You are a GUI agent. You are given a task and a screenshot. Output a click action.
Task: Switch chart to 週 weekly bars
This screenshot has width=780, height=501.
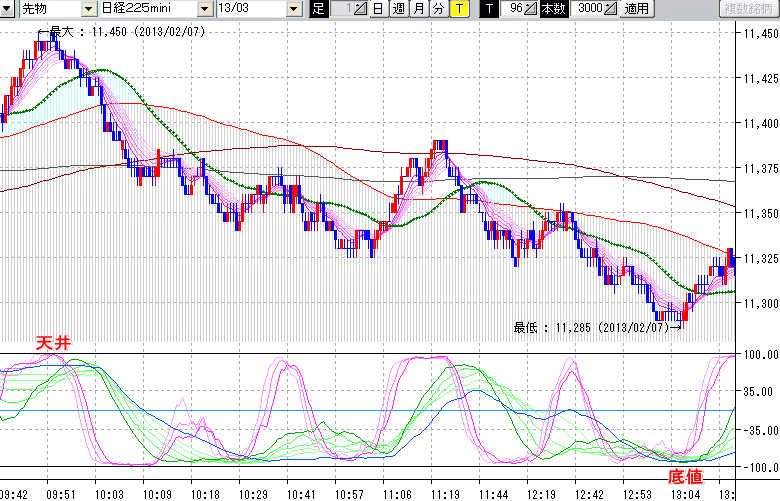point(397,9)
